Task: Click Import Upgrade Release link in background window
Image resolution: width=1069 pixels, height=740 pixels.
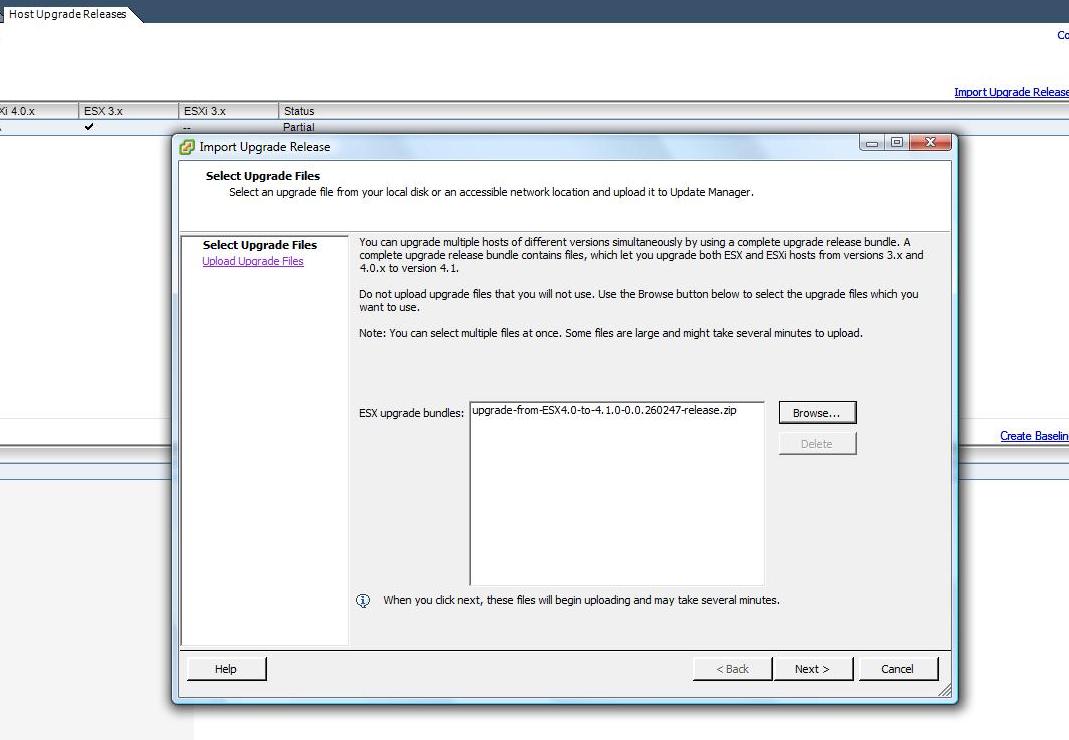Action: click(x=1011, y=92)
